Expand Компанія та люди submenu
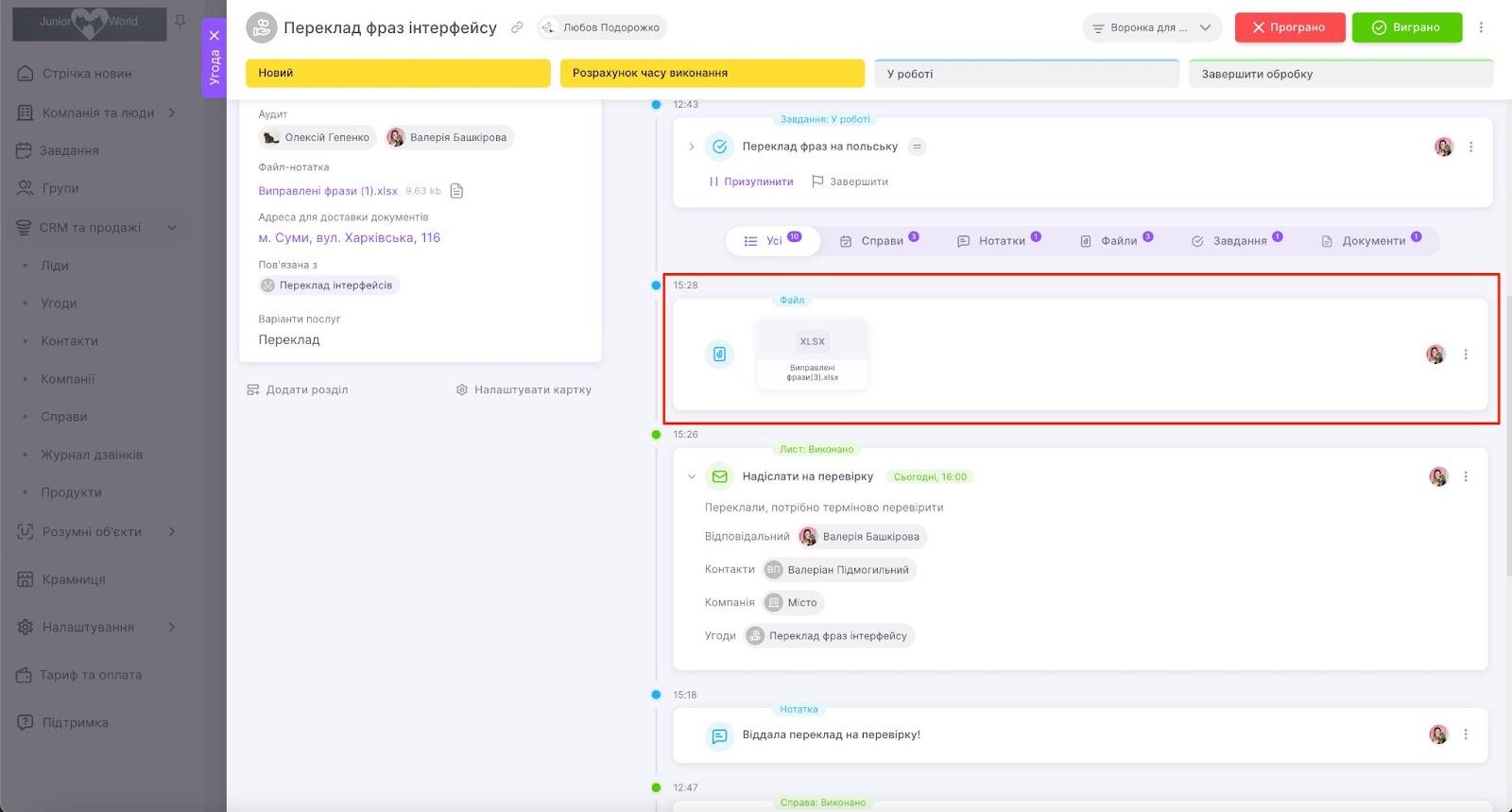 click(x=172, y=112)
